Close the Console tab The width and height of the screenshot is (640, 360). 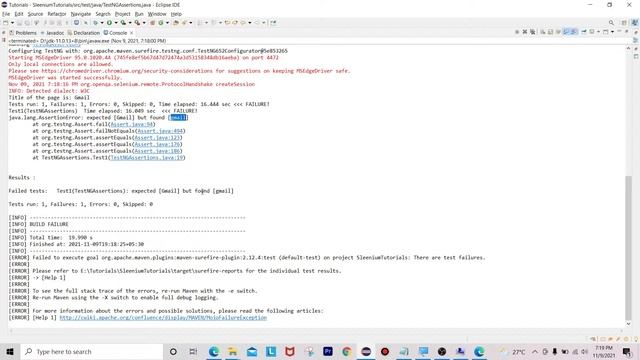(131, 33)
